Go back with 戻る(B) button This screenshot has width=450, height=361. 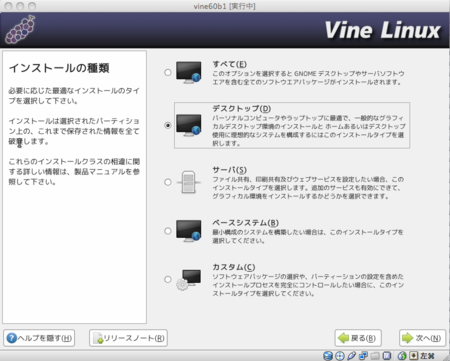tap(358, 338)
